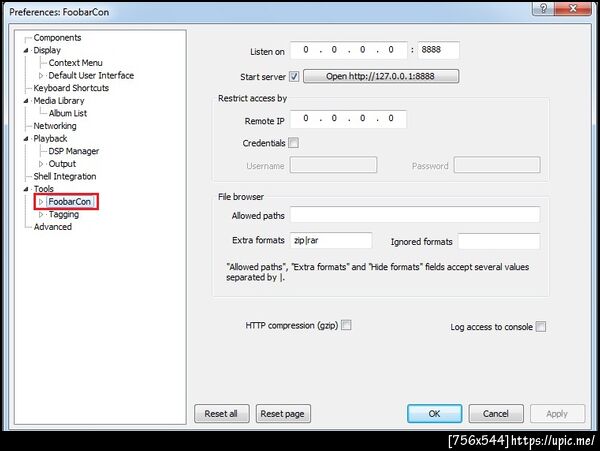The image size is (600, 451).
Task: Uncheck the Start server checkbox
Action: pos(294,77)
